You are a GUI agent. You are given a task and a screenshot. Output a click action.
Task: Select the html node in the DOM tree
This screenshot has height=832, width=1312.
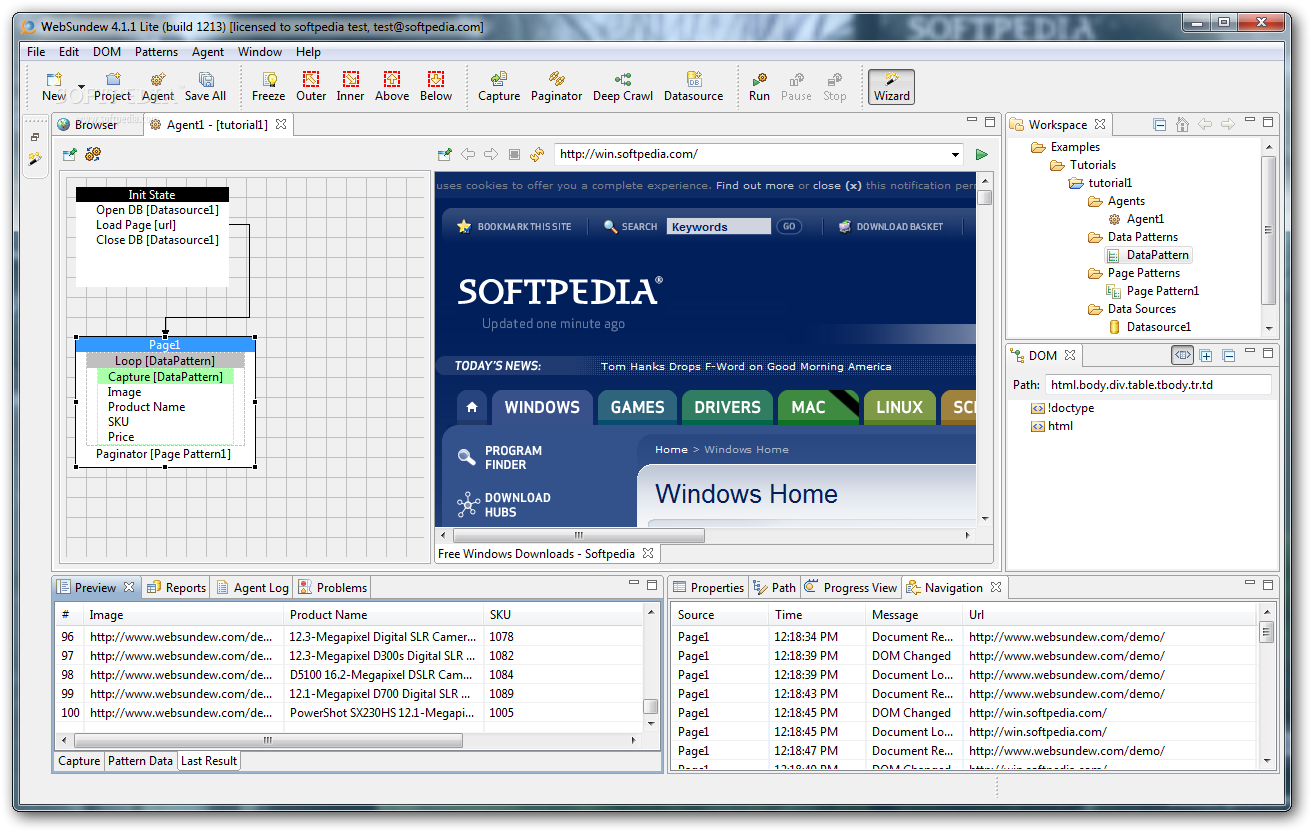(1060, 426)
